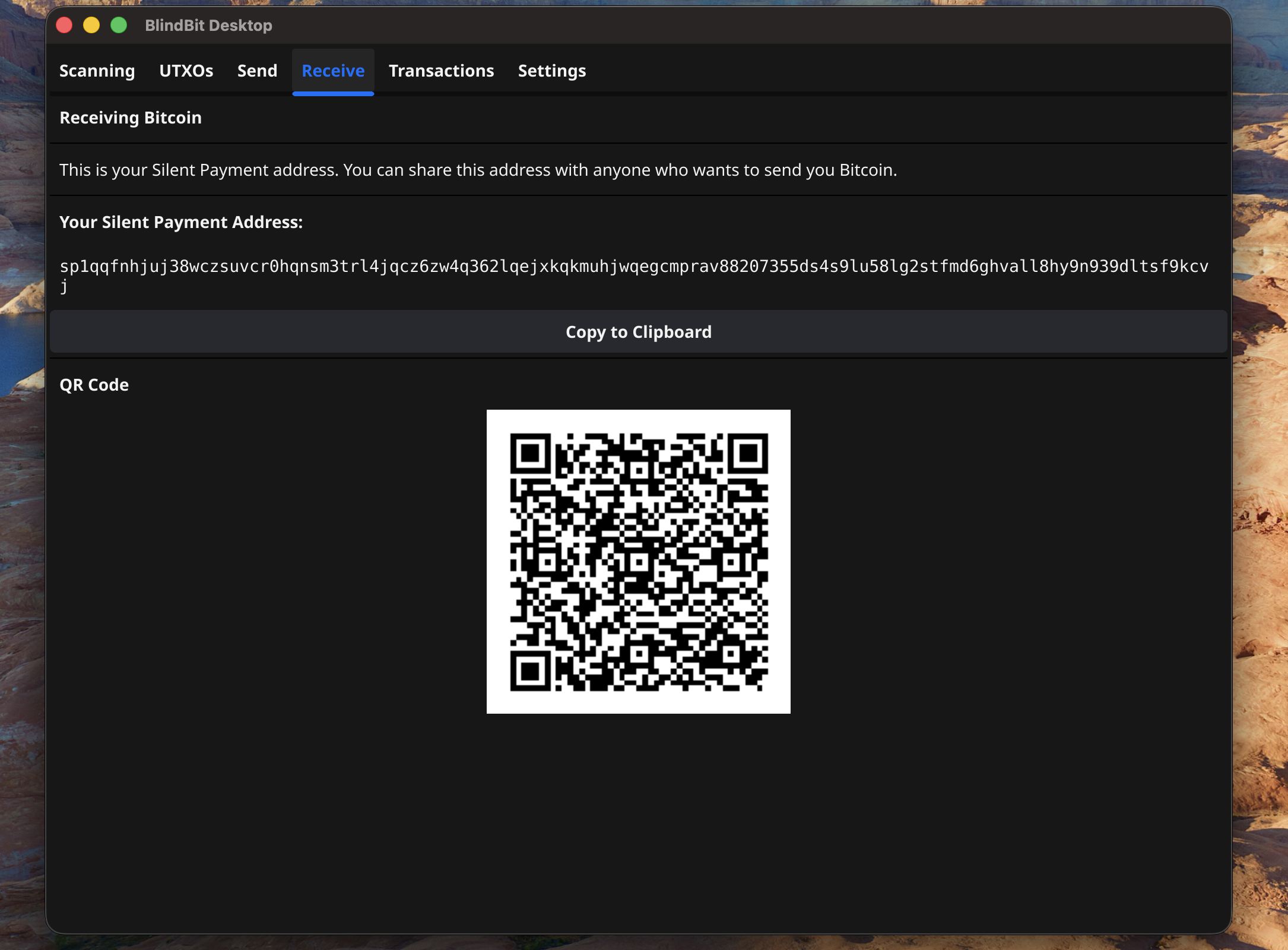Screen dimensions: 1288x950
Task: Maximize the window with the green button
Action: pyautogui.click(x=119, y=25)
